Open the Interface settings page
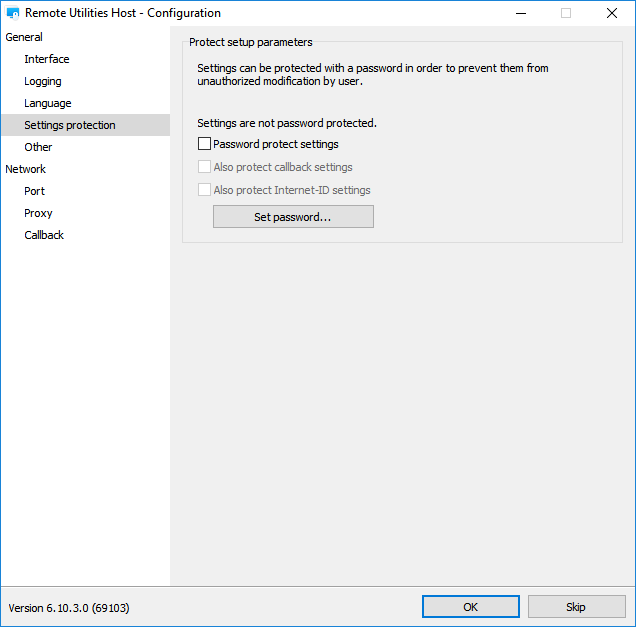636x627 pixels. click(47, 59)
